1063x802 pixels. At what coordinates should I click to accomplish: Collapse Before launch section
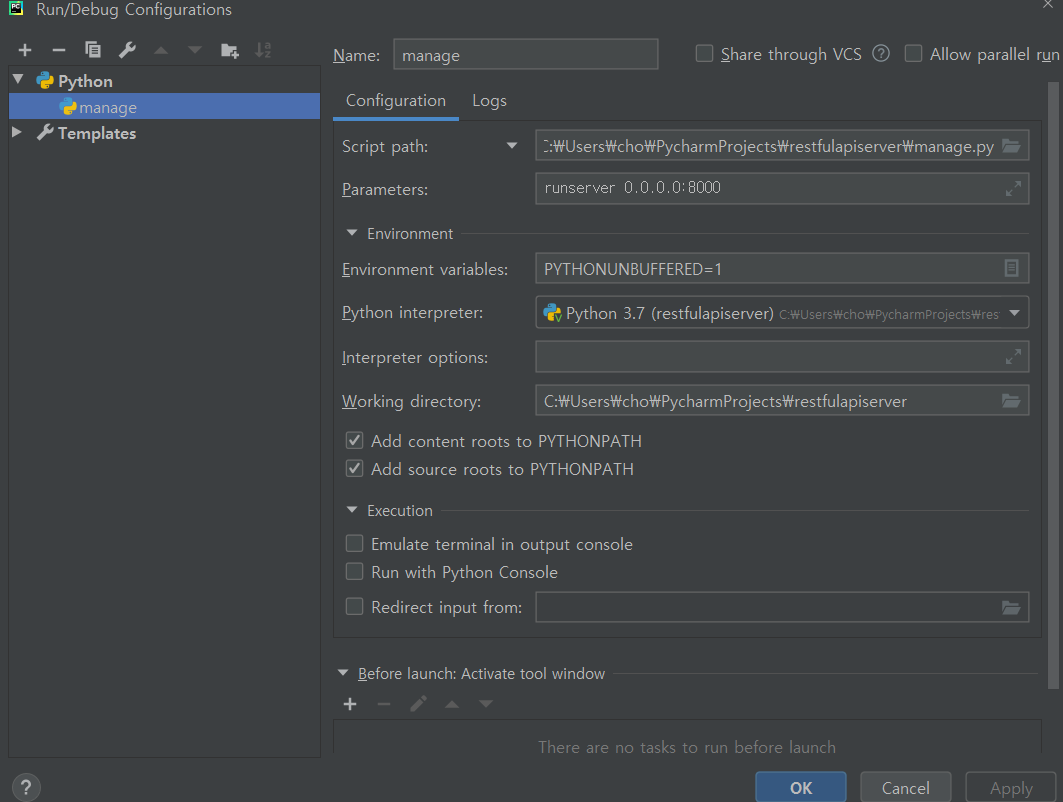pos(343,673)
